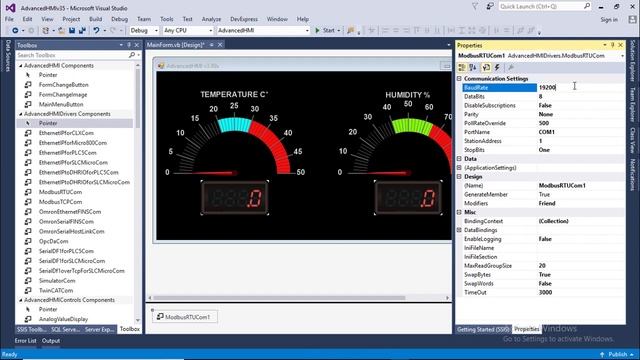
Task: Click the BaudRate value field 19200
Action: pos(580,88)
